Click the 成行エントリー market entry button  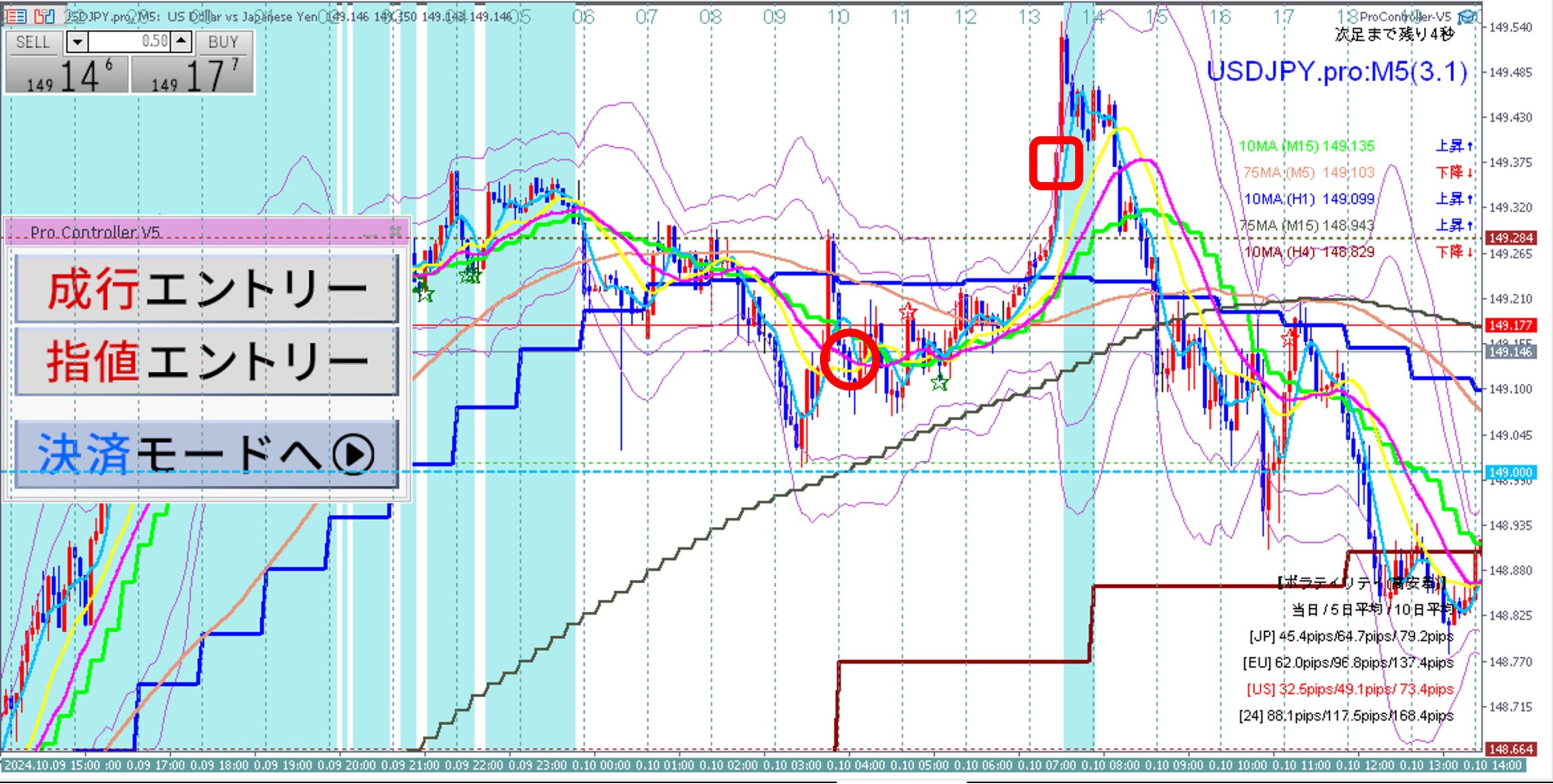point(206,289)
